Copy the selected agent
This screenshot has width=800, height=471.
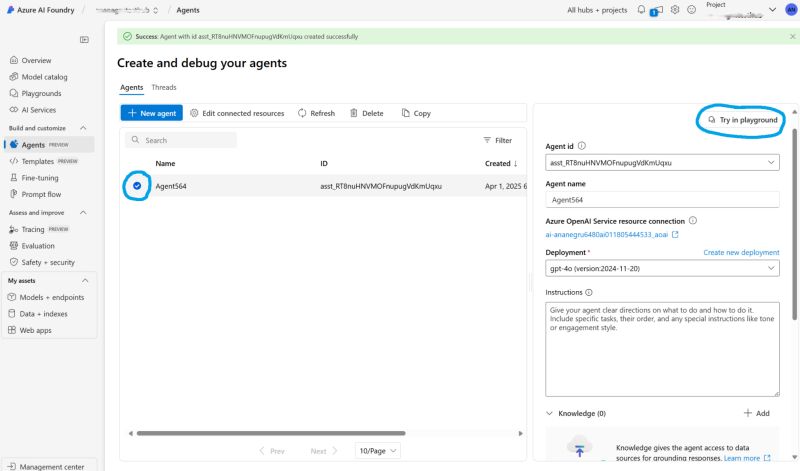[x=416, y=113]
